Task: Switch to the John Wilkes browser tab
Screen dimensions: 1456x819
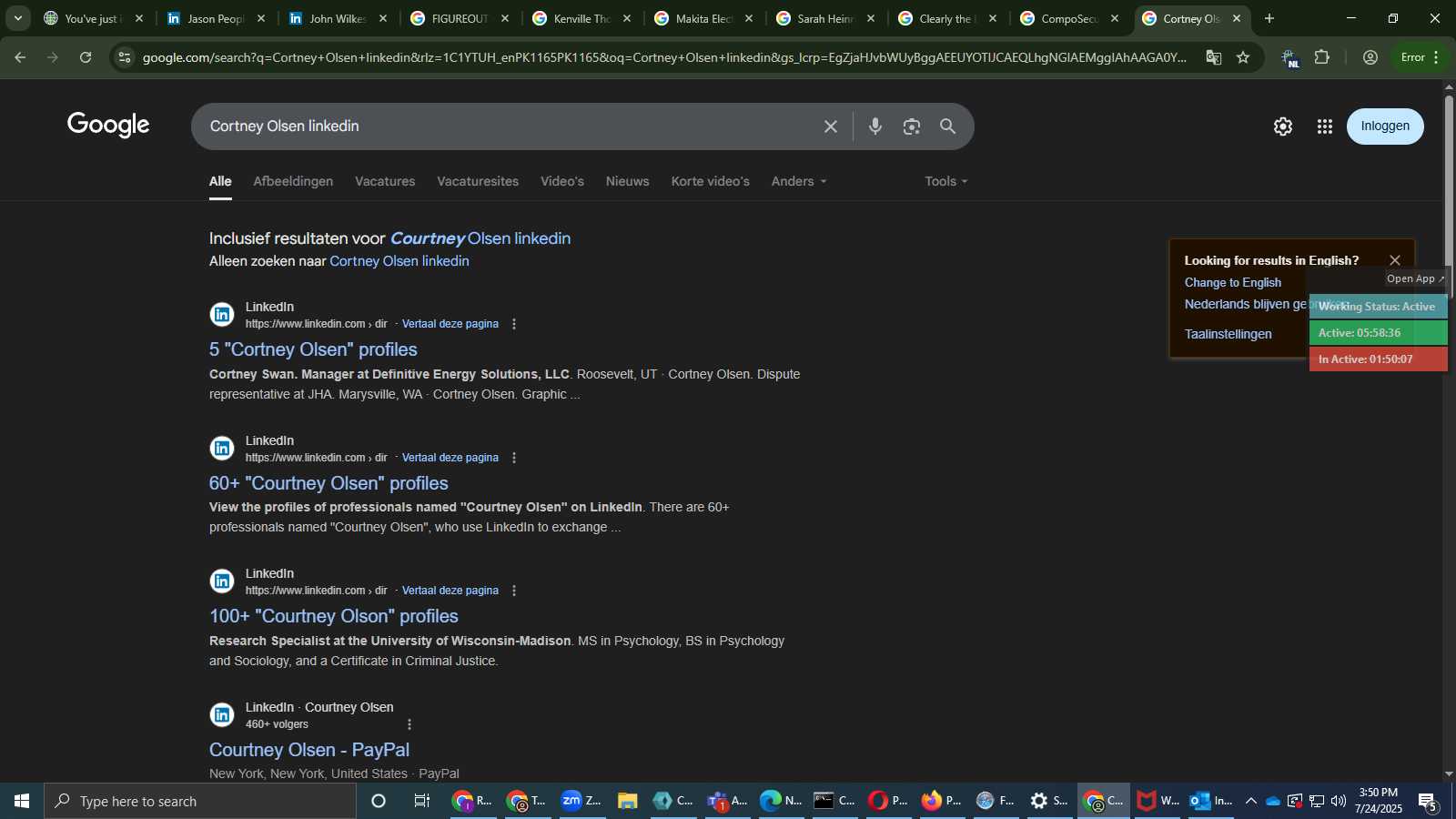Action: [337, 18]
